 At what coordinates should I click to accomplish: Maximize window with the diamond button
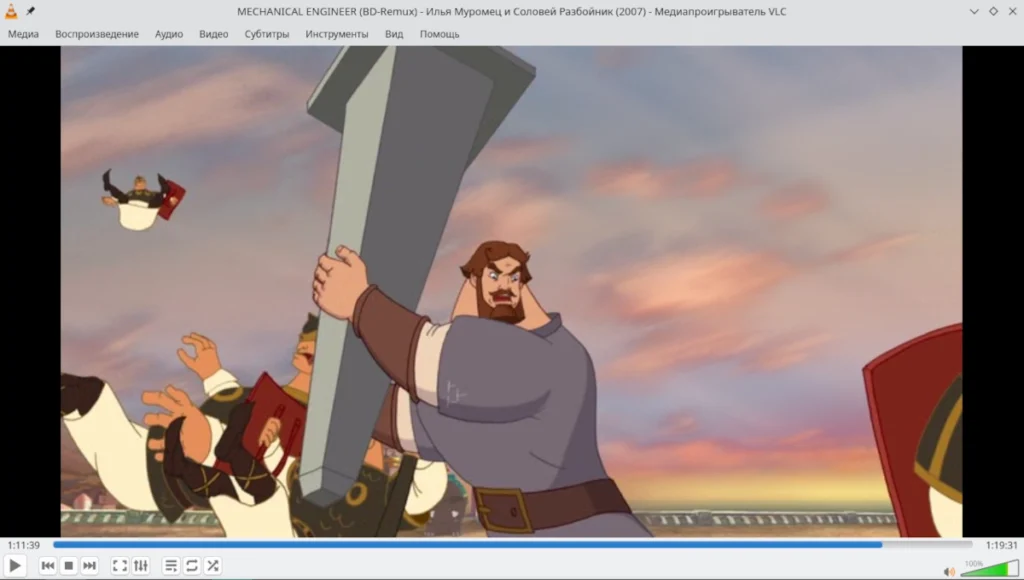pos(993,11)
